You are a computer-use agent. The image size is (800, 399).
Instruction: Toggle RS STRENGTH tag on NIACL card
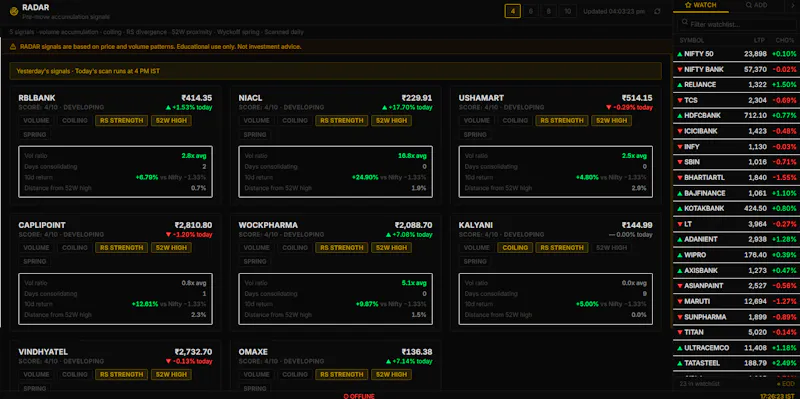pyautogui.click(x=341, y=121)
